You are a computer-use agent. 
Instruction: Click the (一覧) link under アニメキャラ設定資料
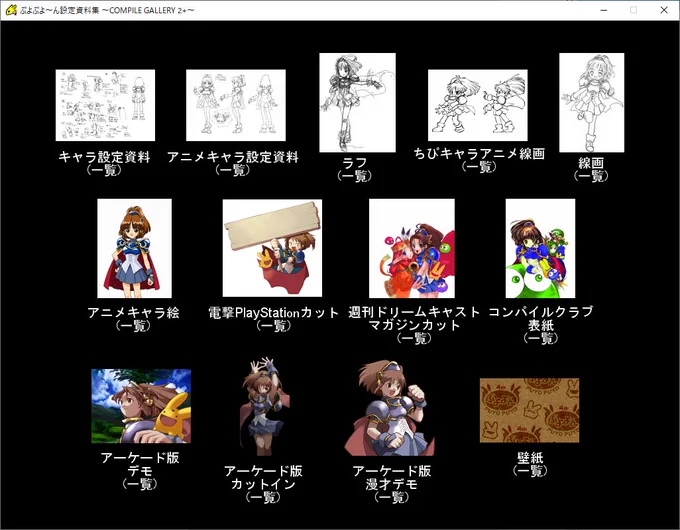[x=233, y=170]
